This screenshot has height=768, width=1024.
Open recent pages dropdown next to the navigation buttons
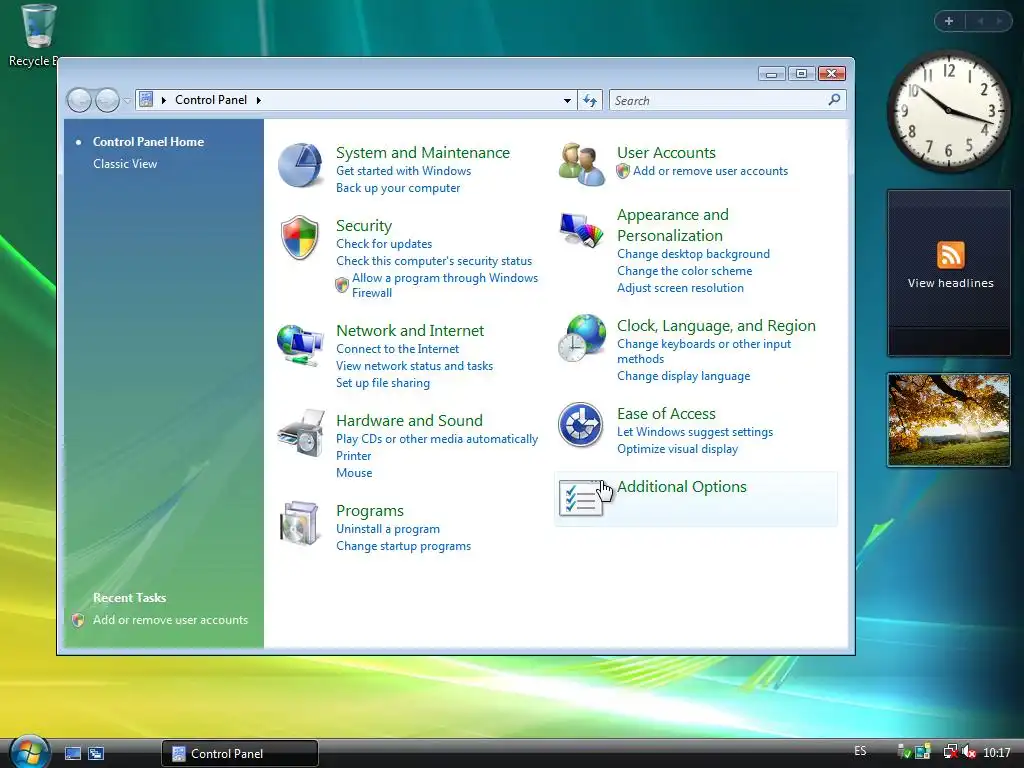[127, 101]
